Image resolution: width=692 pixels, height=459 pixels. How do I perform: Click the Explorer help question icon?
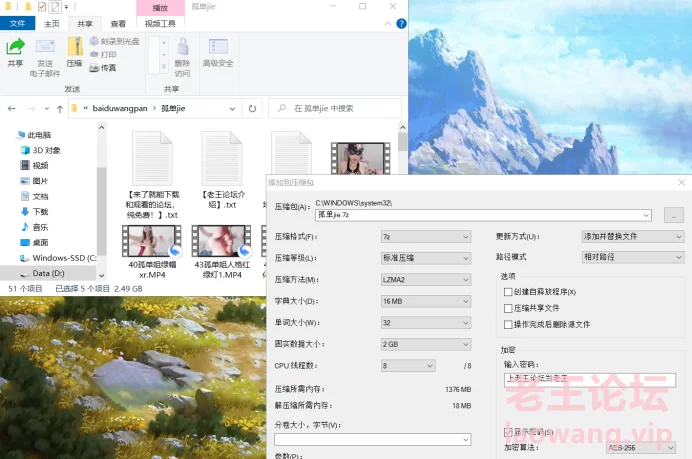point(401,24)
